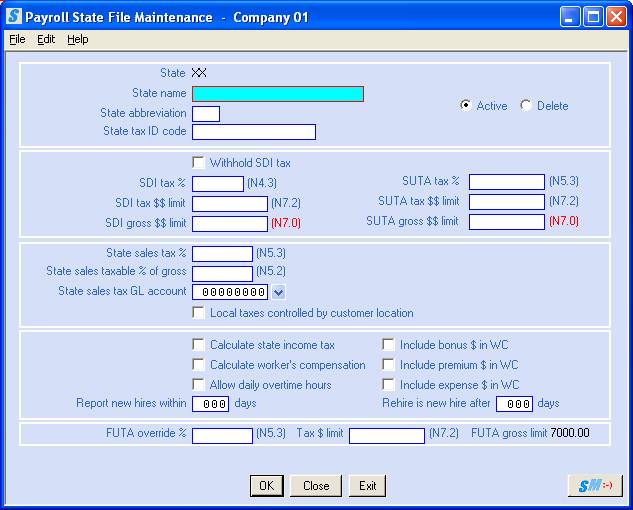Open the GL account lookup dropdown arrow

(x=279, y=292)
